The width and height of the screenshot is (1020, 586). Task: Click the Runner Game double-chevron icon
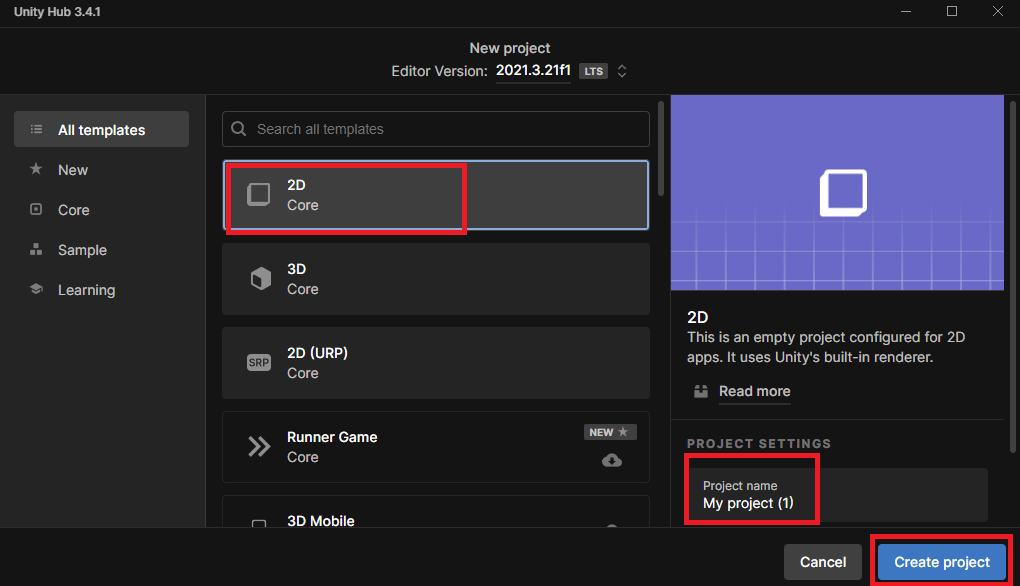259,447
